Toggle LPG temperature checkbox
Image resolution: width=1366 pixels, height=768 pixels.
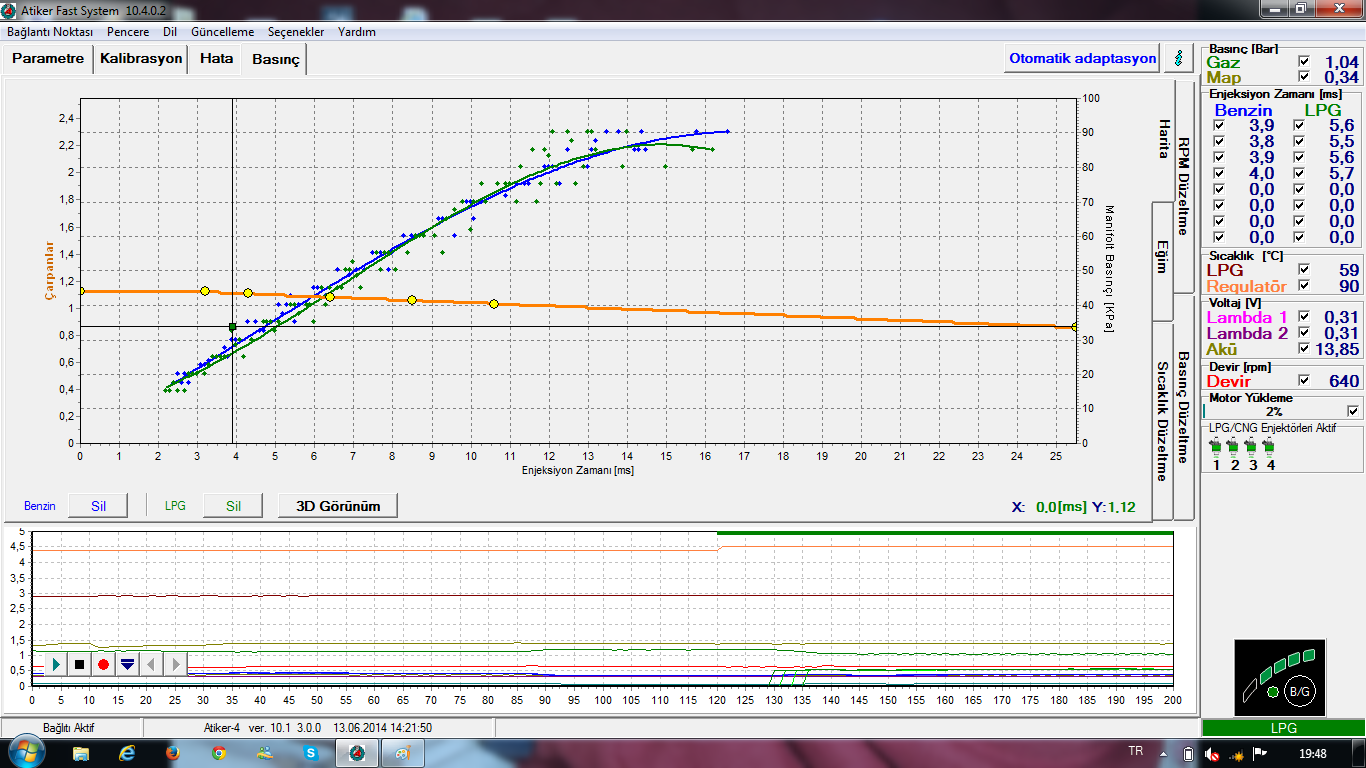click(x=1303, y=270)
